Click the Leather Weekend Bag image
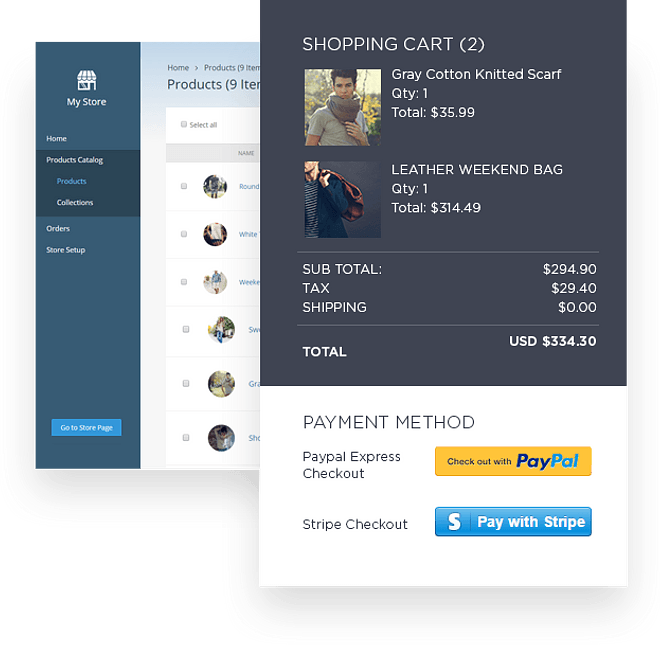Viewport: 660px width, 645px height. (x=343, y=200)
